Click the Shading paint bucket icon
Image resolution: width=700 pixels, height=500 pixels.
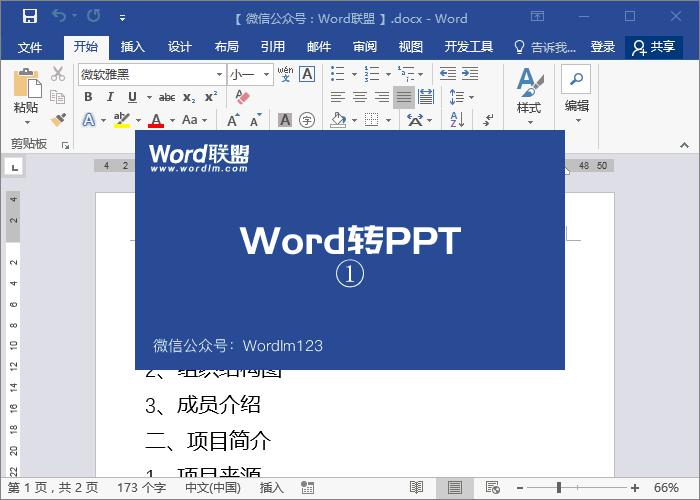338,120
